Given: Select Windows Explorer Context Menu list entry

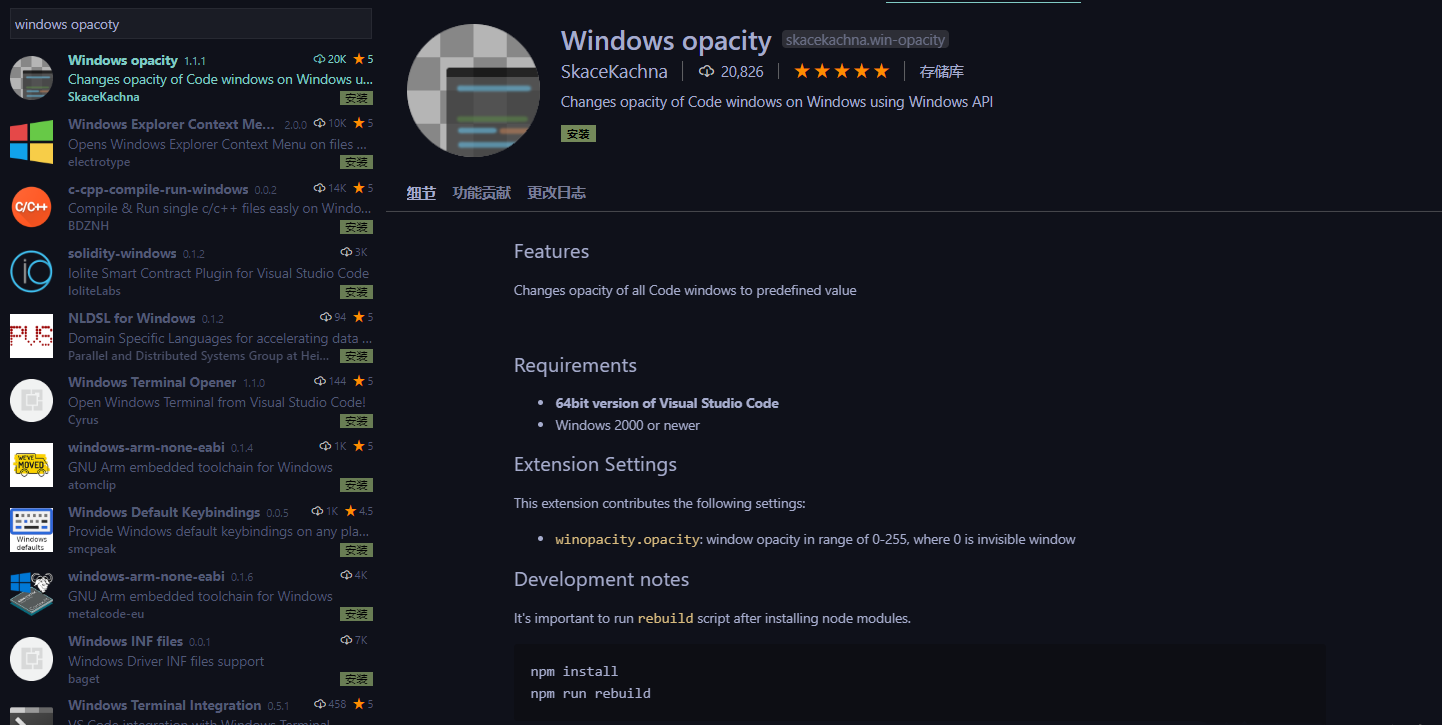Looking at the screenshot, I should (190, 142).
